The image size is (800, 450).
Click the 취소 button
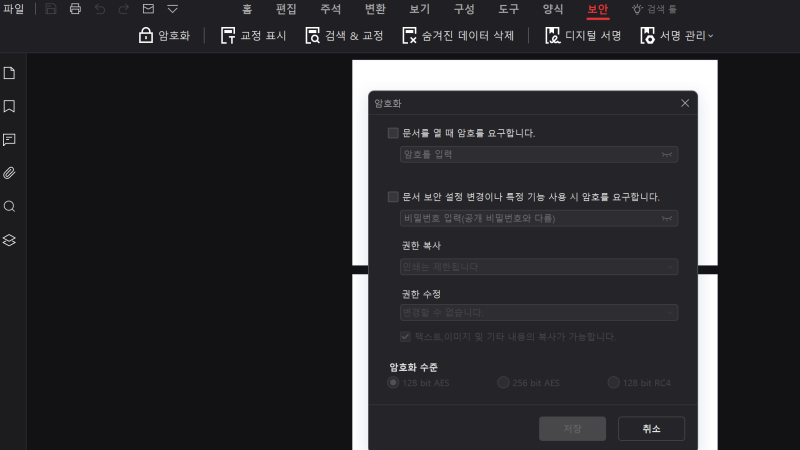point(652,429)
